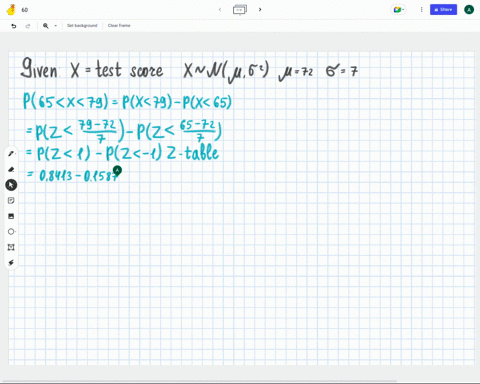Click handwritten "Given" on canvas
The width and height of the screenshot is (480, 384).
[x=39, y=69]
